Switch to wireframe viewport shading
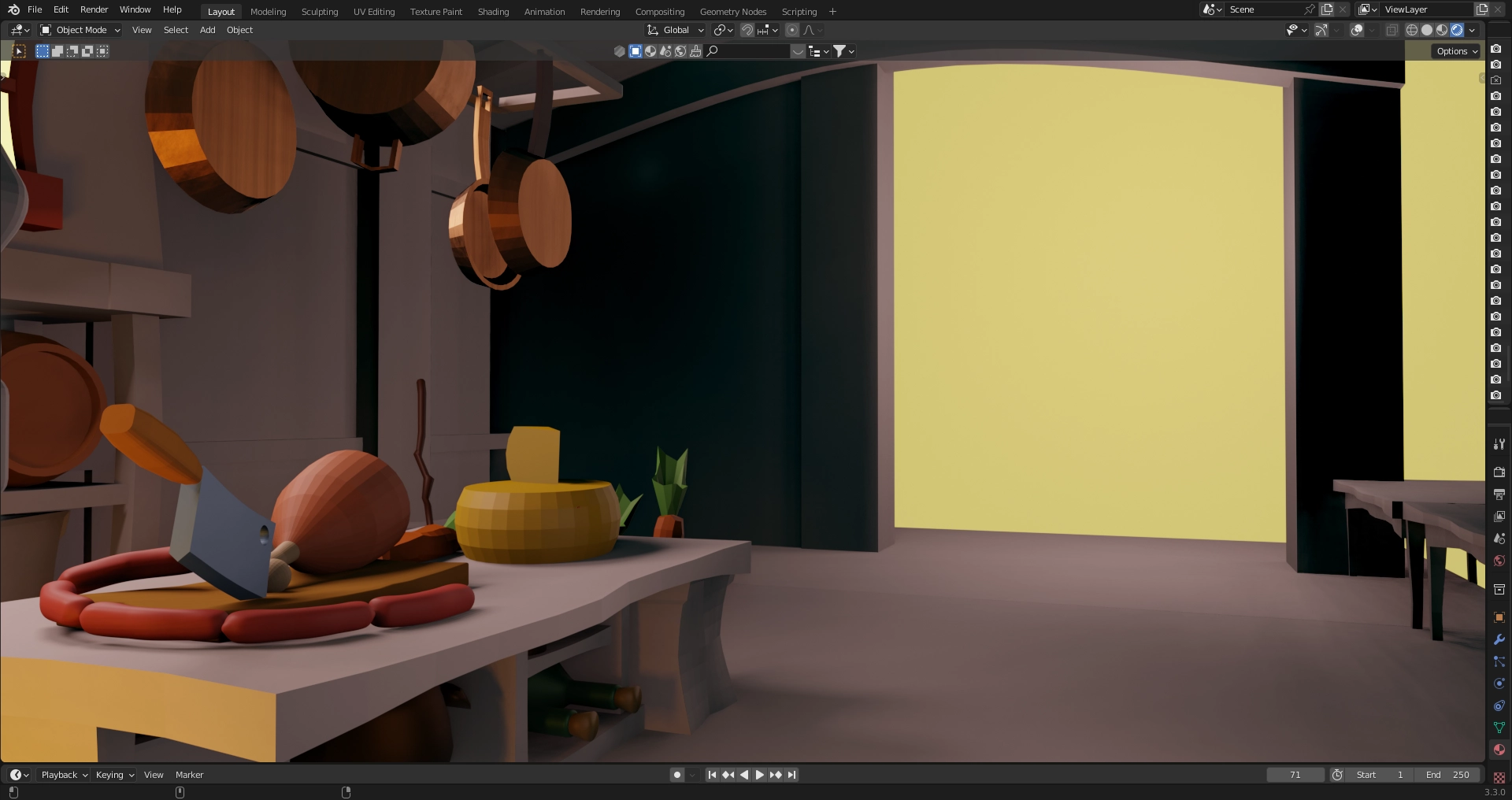 1412,30
